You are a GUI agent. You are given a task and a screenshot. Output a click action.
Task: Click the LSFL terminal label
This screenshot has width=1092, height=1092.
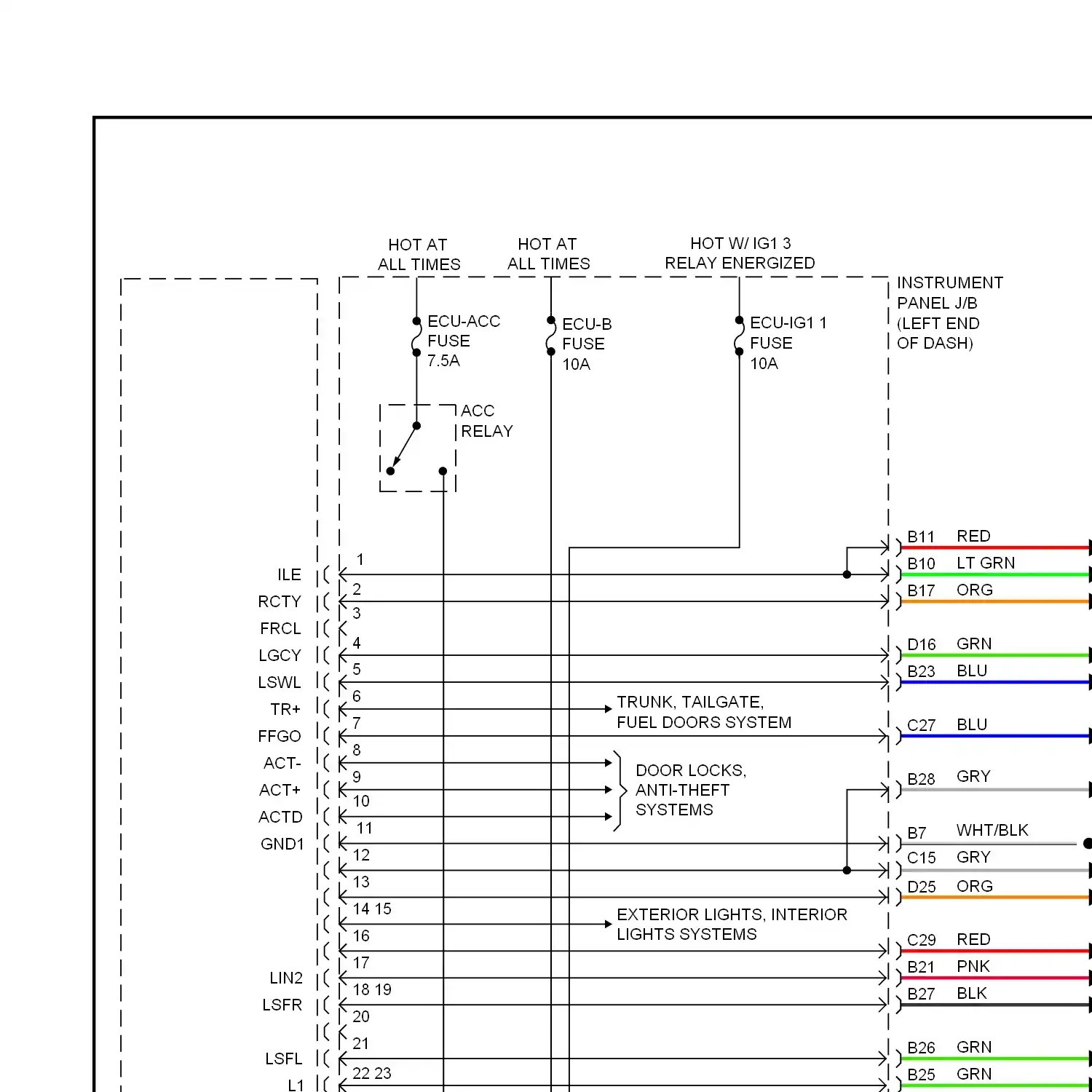pyautogui.click(x=283, y=1059)
